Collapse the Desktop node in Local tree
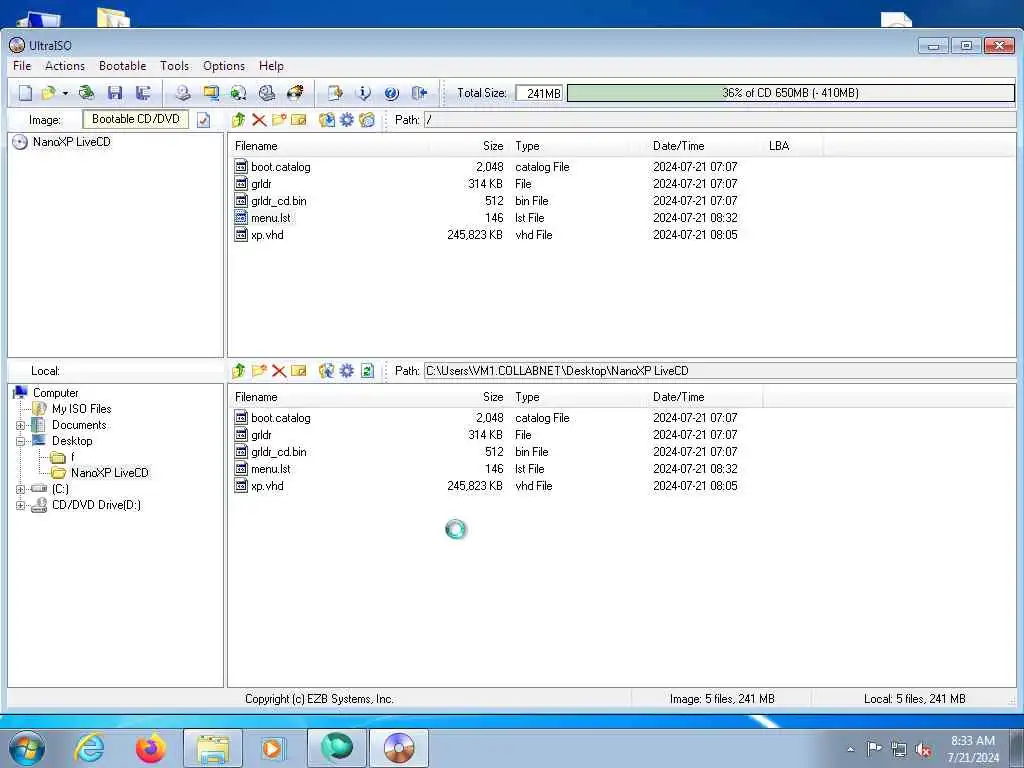This screenshot has height=768, width=1024. click(x=20, y=441)
